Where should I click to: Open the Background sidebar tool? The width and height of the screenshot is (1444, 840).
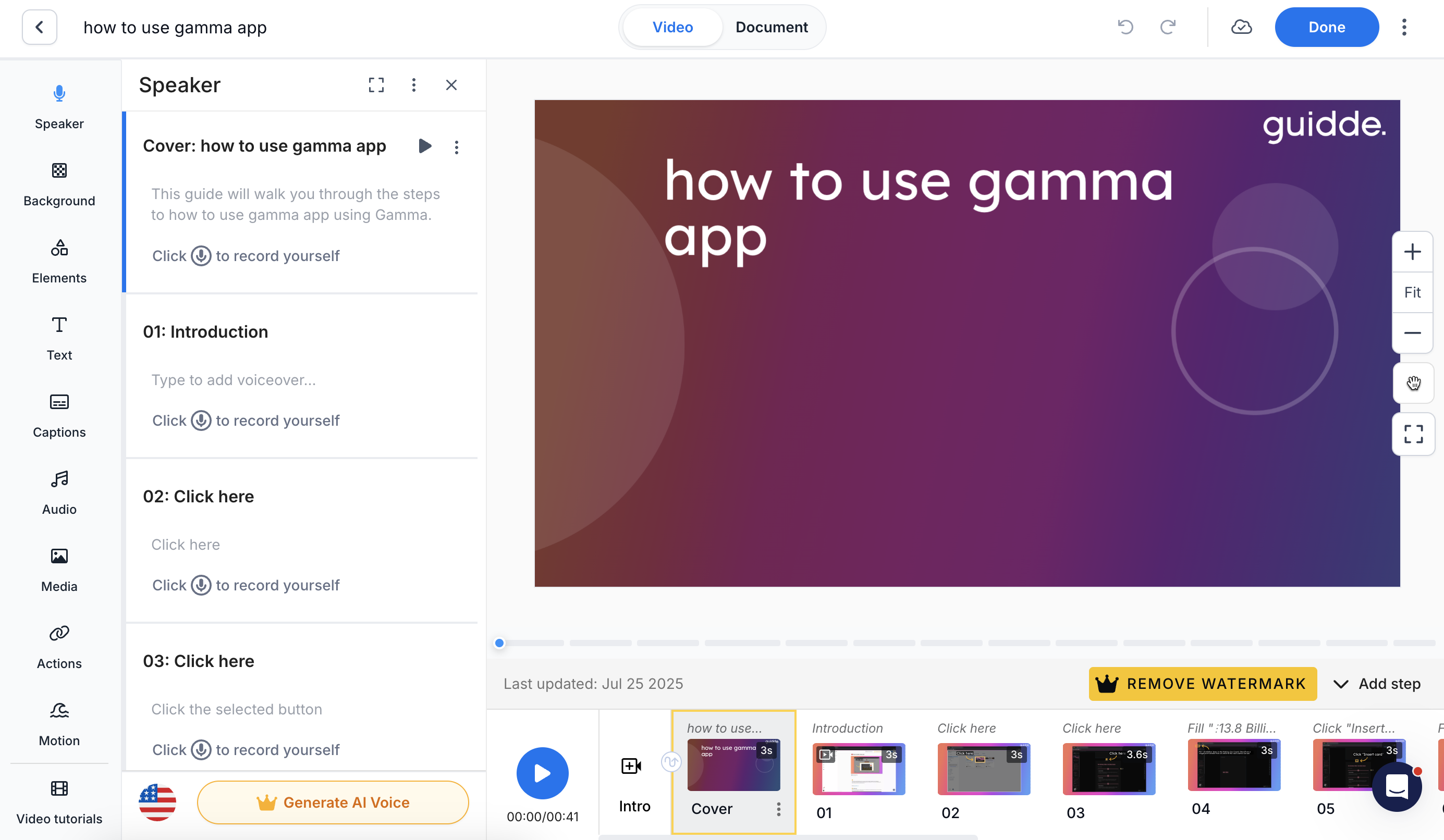pos(59,184)
